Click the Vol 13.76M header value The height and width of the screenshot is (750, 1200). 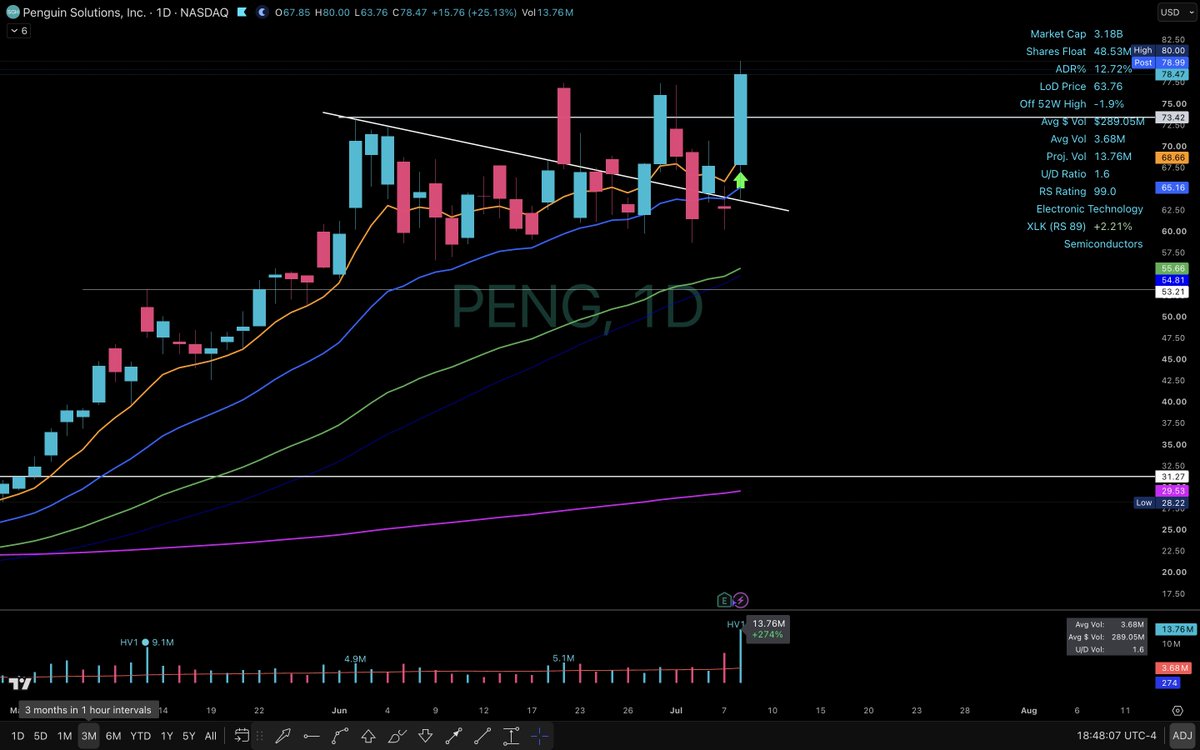coord(549,11)
